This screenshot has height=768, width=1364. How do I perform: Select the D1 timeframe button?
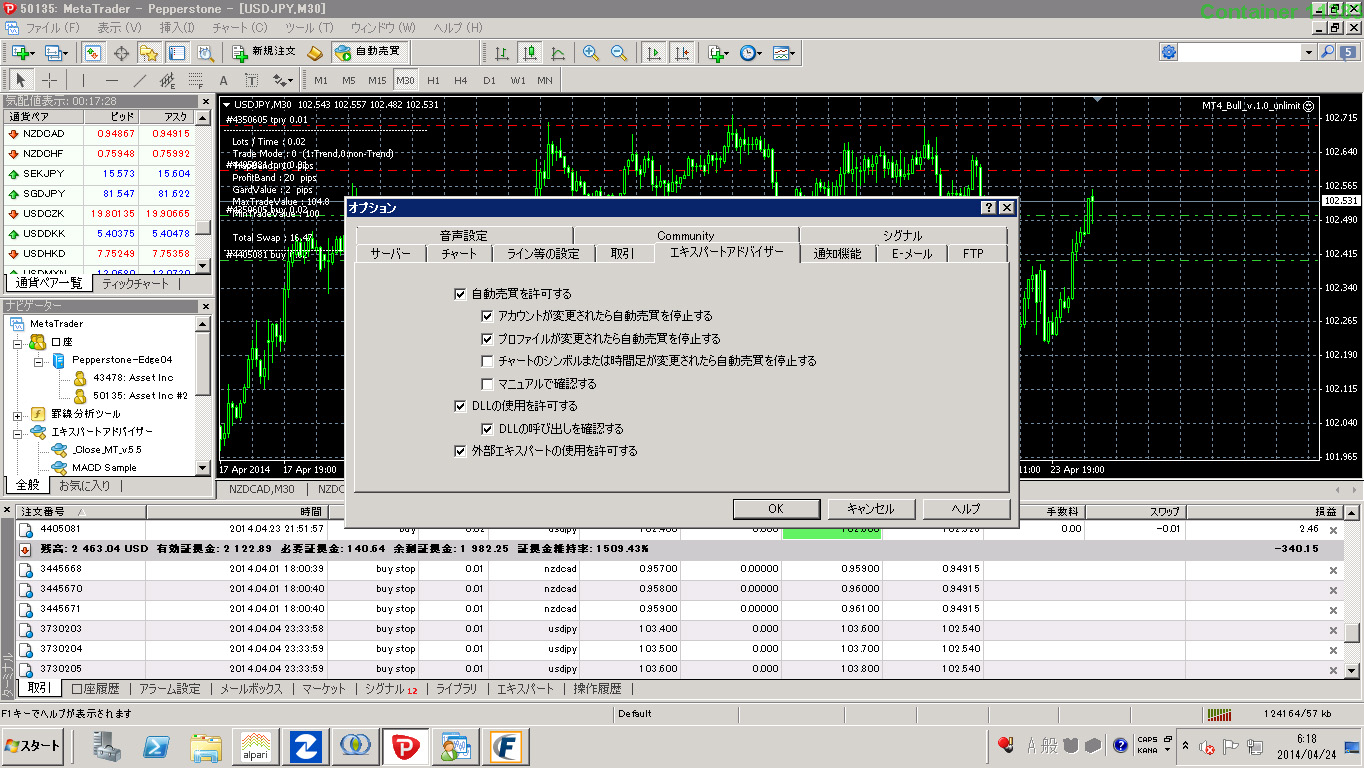(489, 80)
